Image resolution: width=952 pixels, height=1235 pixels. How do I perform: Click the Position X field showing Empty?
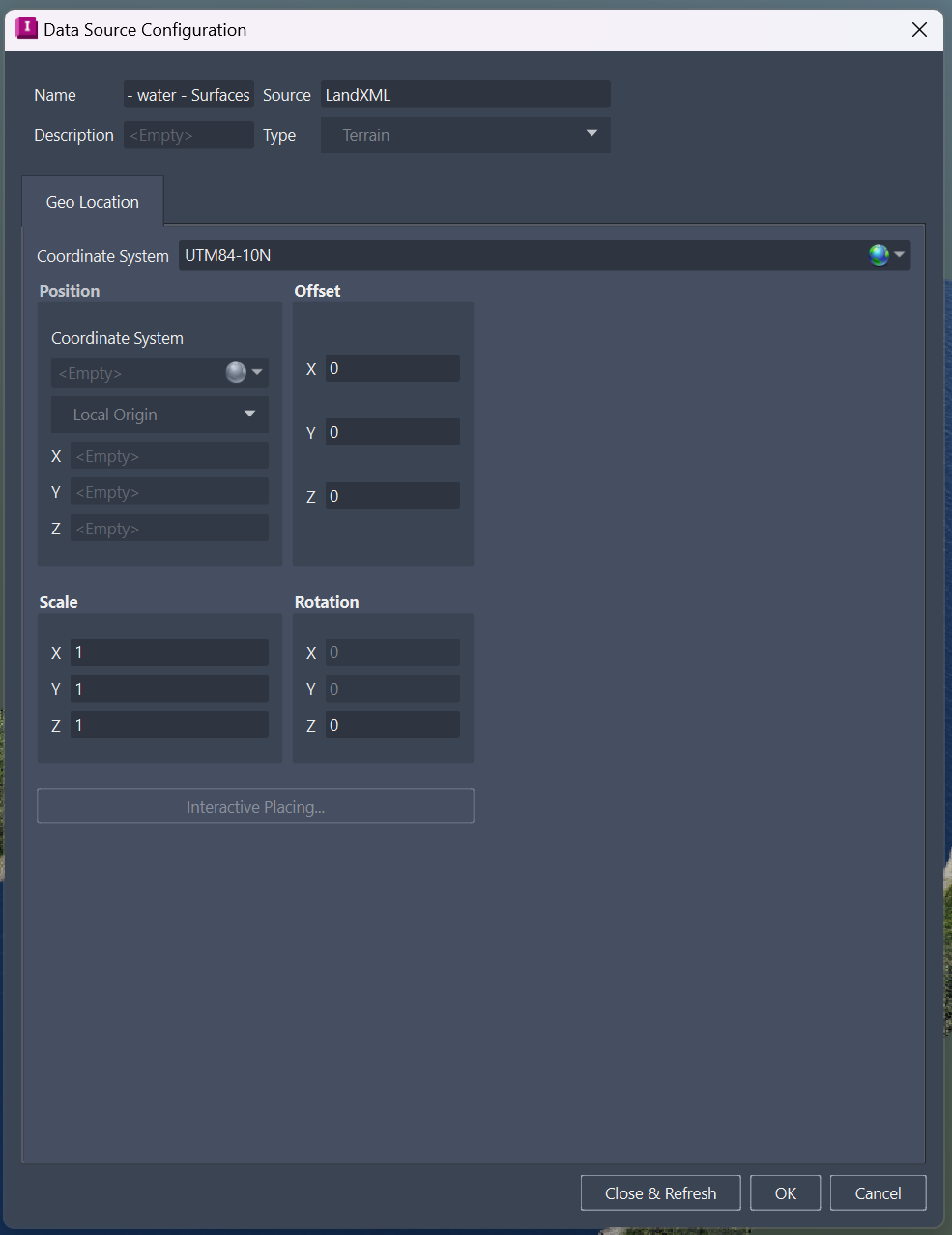pos(169,454)
